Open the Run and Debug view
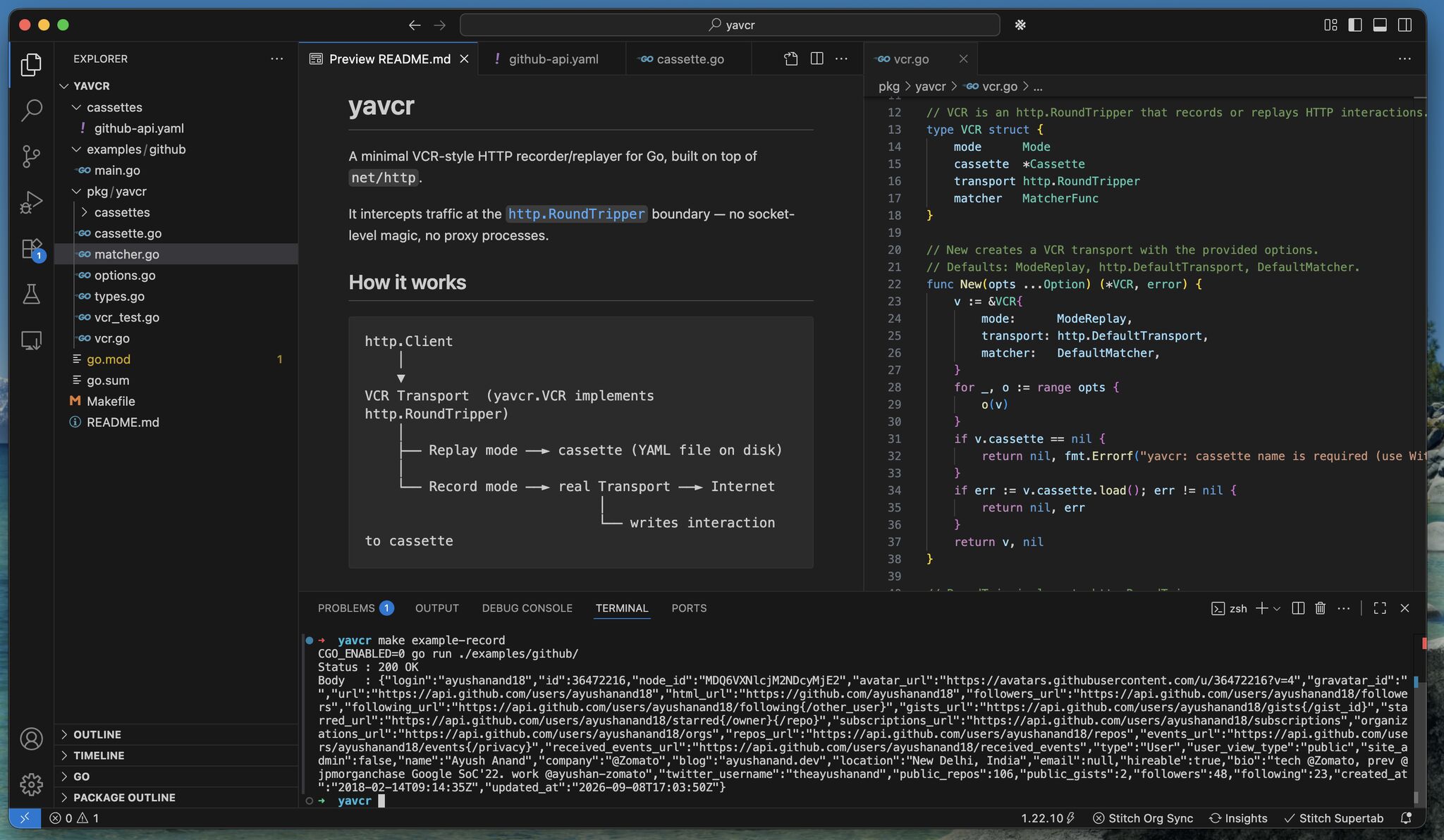1444x840 pixels. tap(31, 203)
